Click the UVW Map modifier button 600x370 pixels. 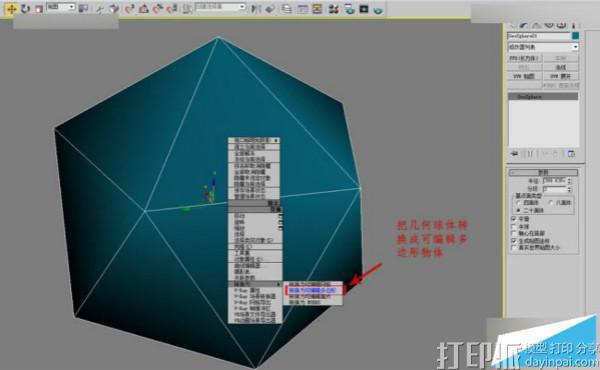tap(524, 76)
